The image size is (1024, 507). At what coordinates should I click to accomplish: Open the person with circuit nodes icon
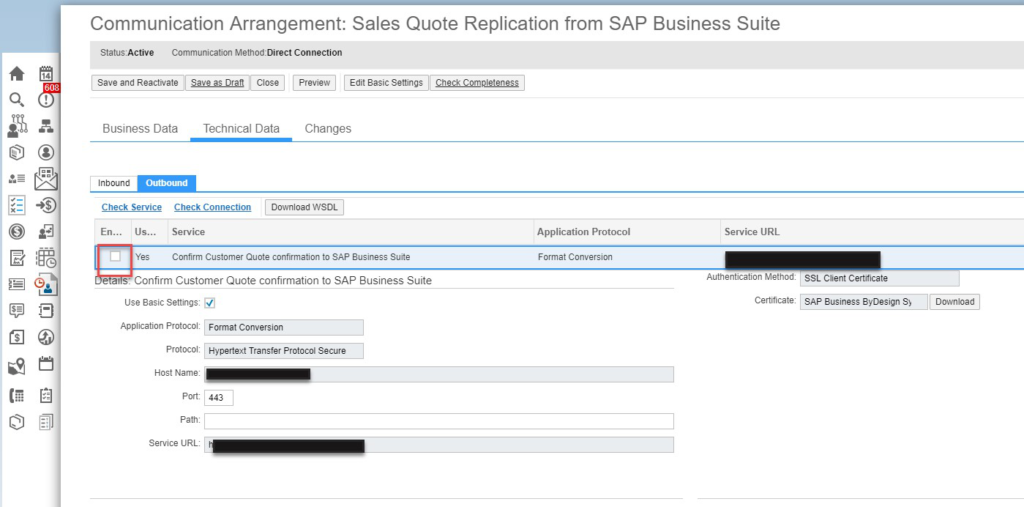click(17, 126)
